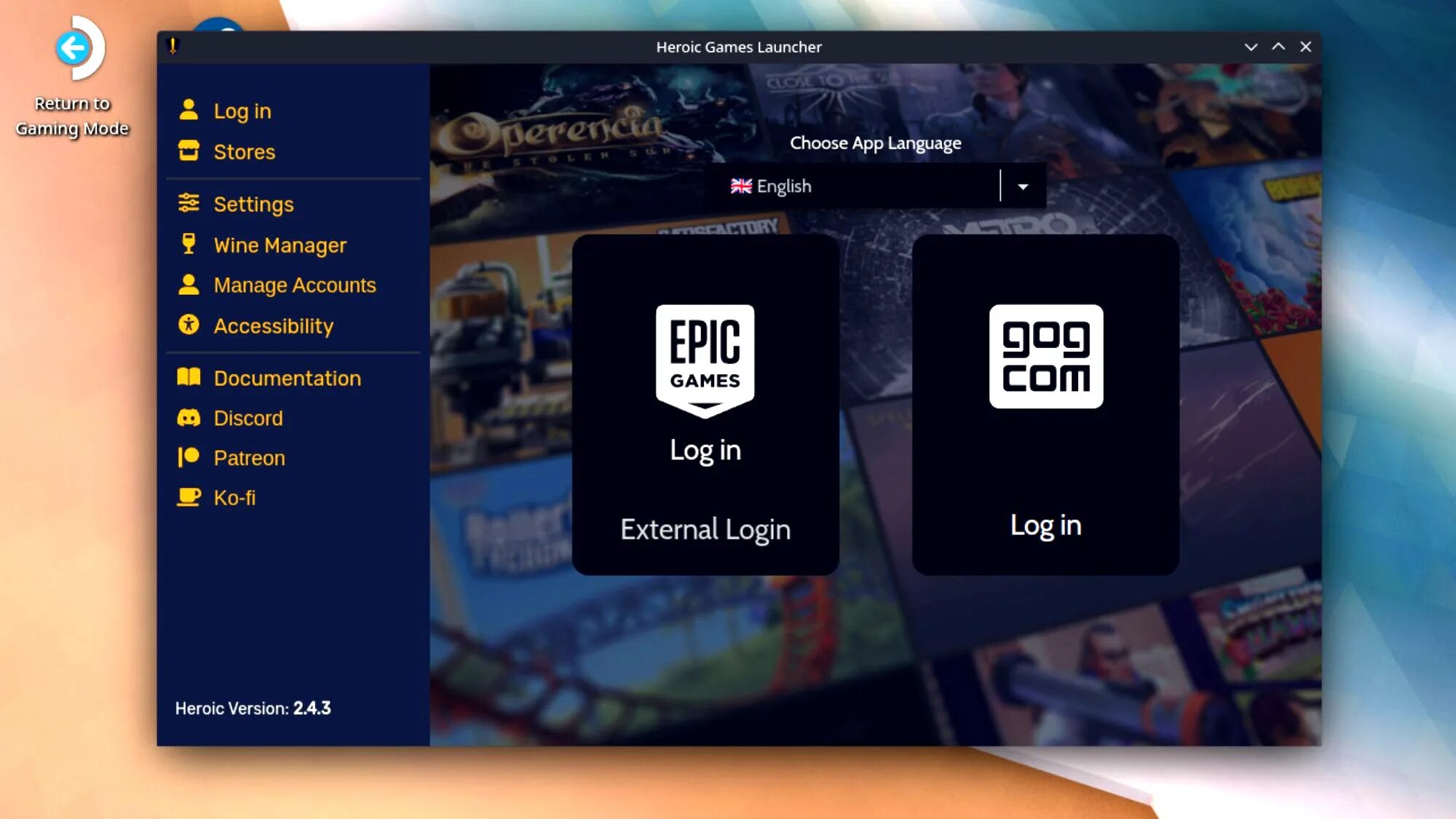Open the Wine Manager panel
This screenshot has width=1456, height=819.
click(x=280, y=245)
